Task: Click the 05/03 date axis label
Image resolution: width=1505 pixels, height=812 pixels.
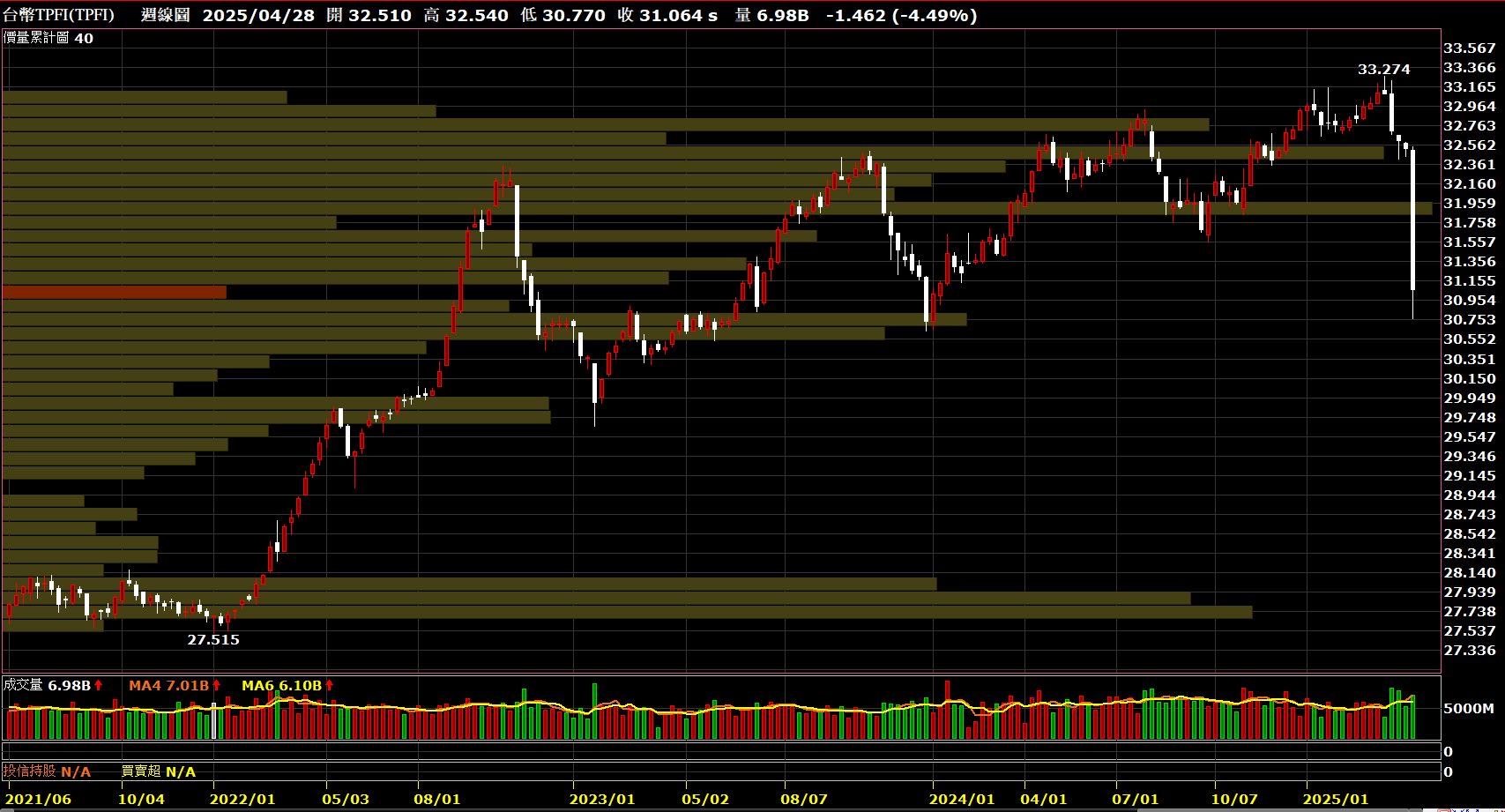Action: pos(346,799)
